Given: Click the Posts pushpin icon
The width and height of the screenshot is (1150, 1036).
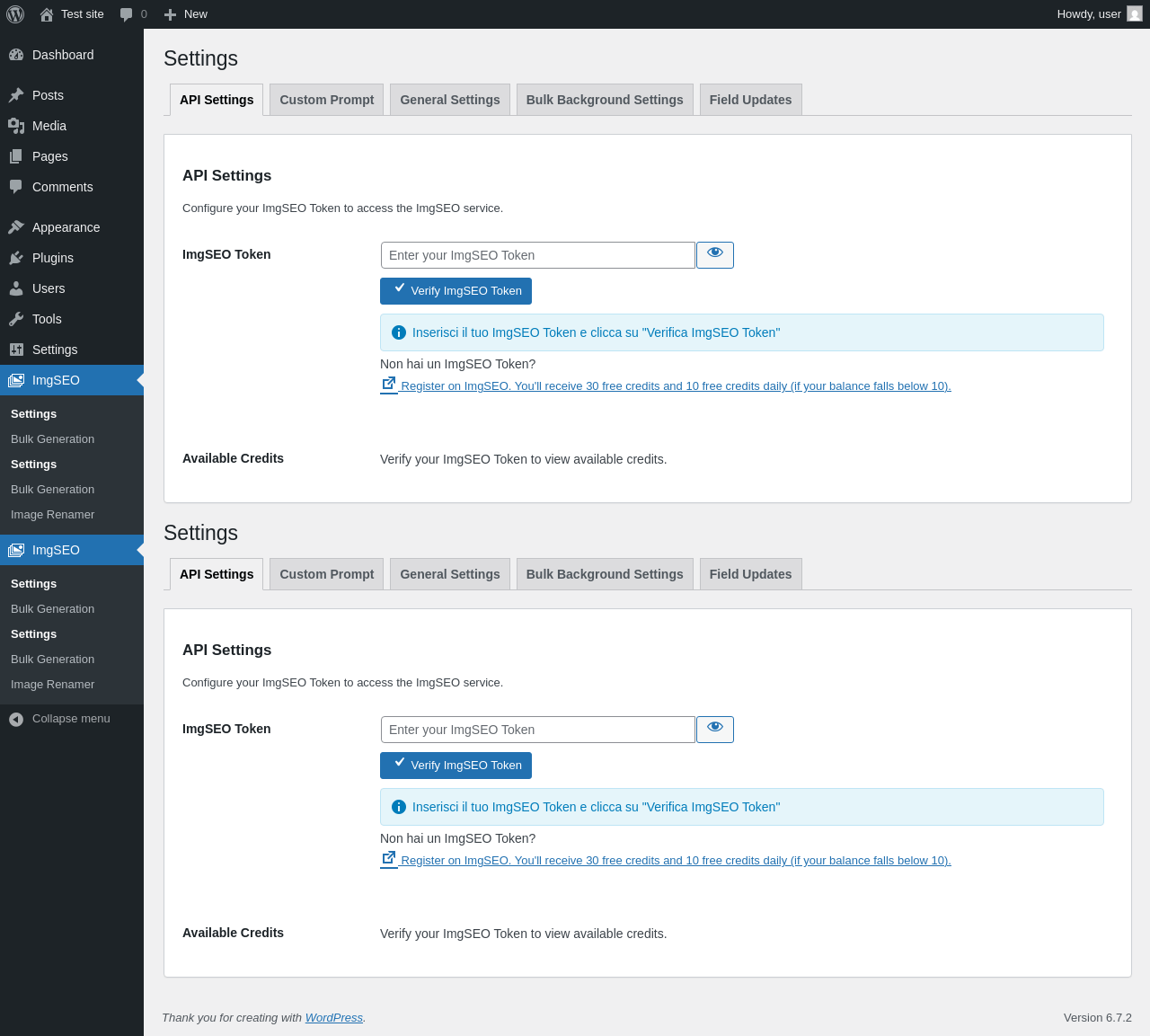Looking at the screenshot, I should click(x=16, y=95).
